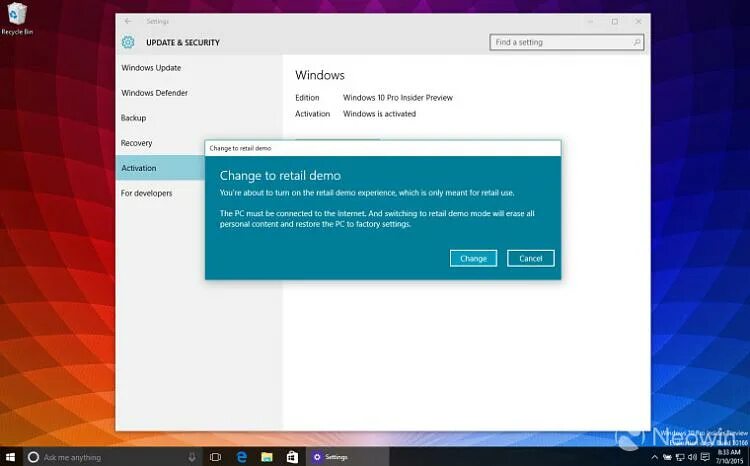
Task: Show hidden system tray icons
Action: click(x=654, y=457)
